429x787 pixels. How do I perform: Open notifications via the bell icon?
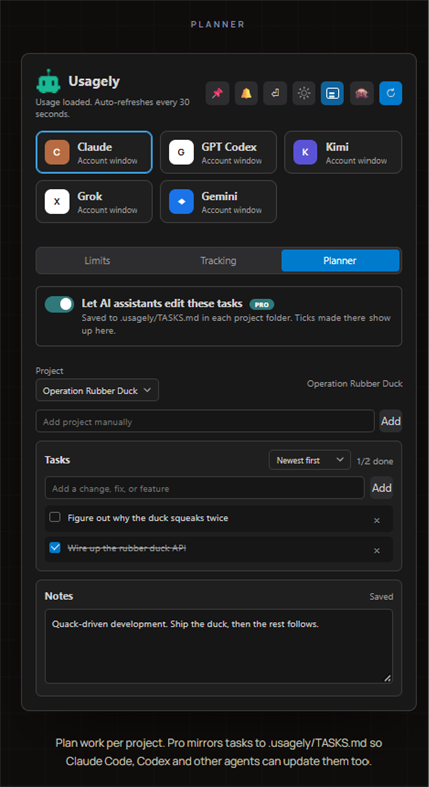coord(246,93)
